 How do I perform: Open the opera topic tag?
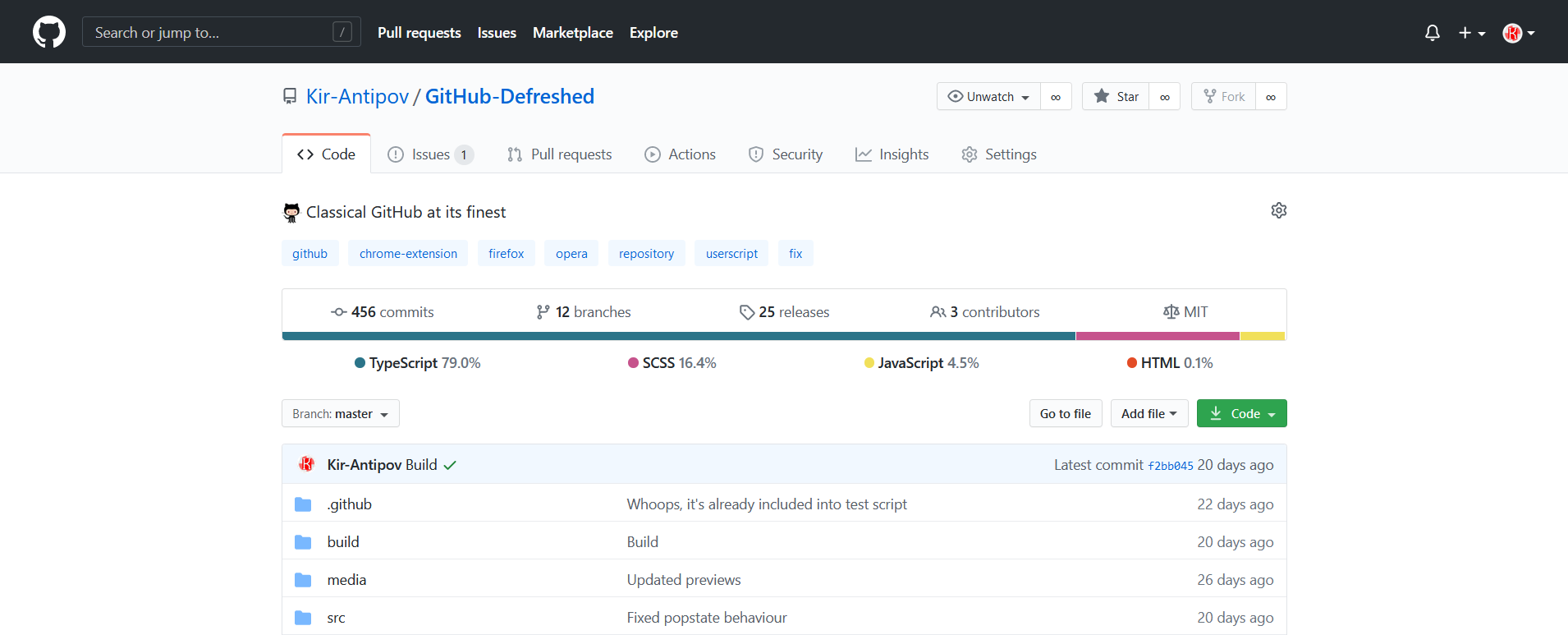(x=571, y=253)
